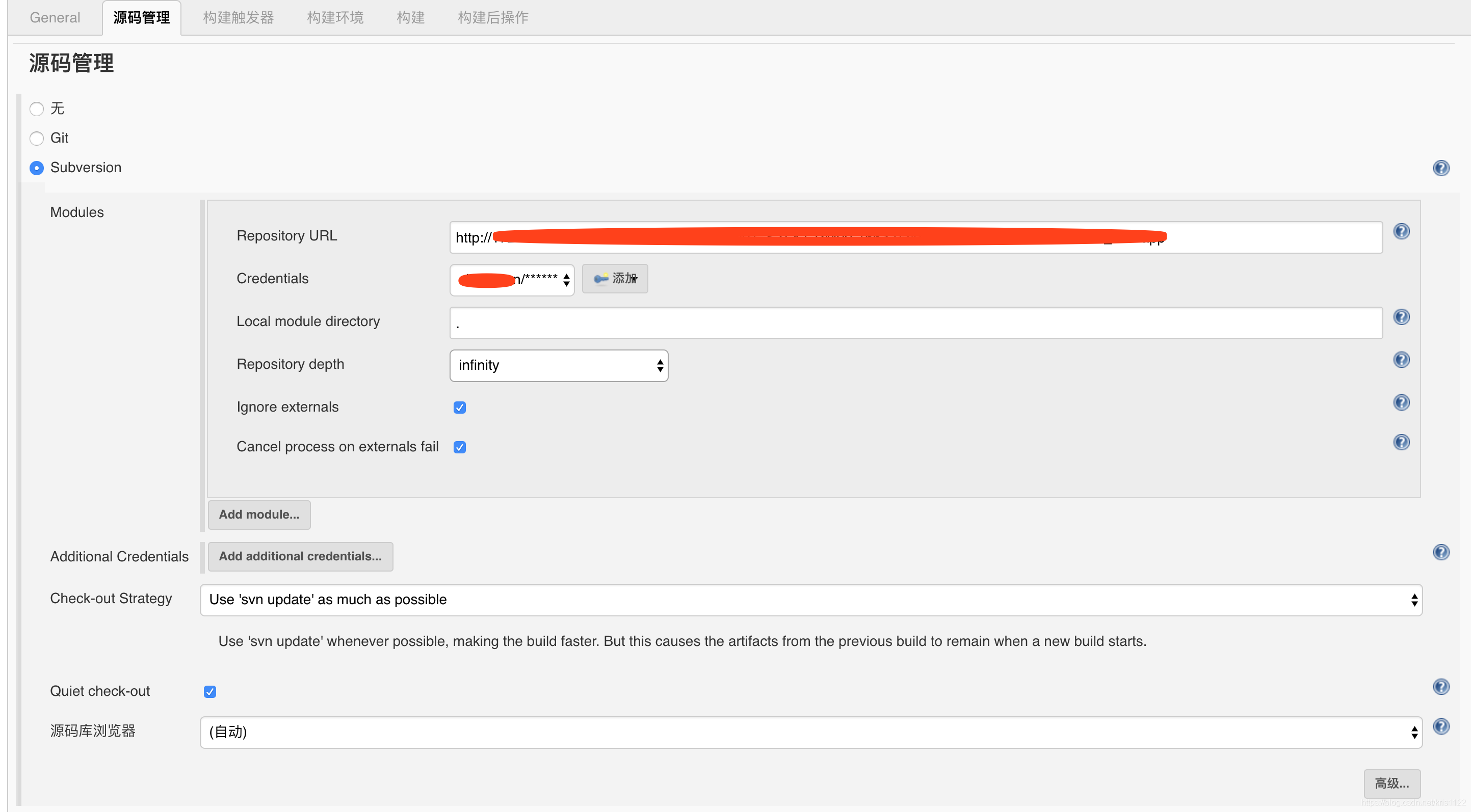Switch to the 构建触发器 tab

point(238,18)
